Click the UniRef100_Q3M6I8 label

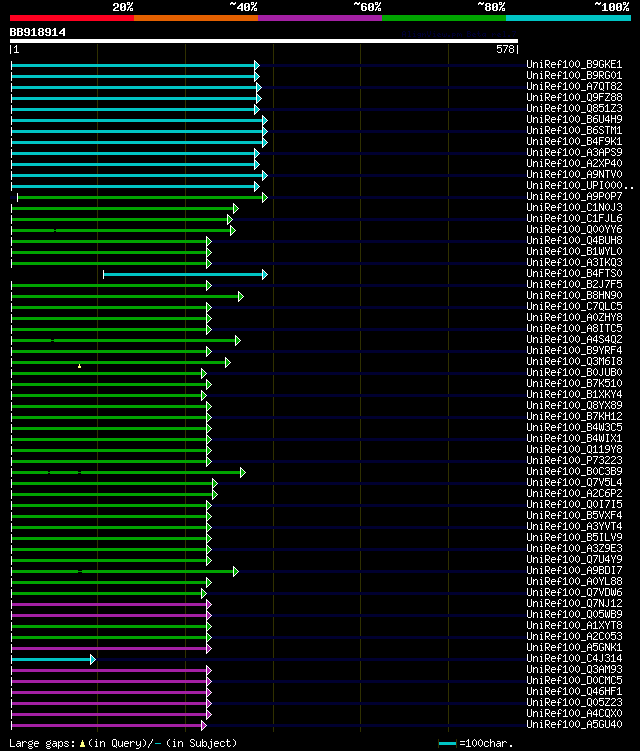[574, 362]
